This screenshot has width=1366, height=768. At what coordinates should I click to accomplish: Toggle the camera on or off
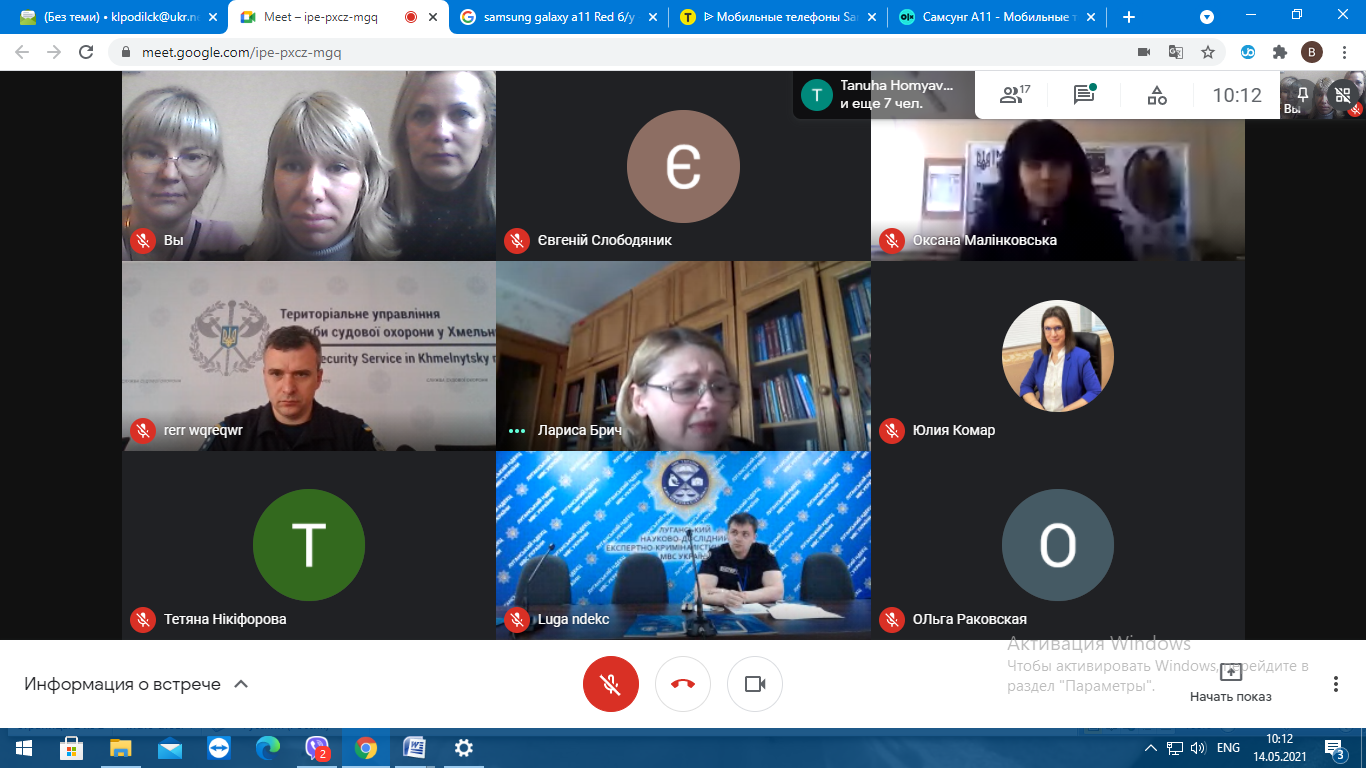pos(755,684)
